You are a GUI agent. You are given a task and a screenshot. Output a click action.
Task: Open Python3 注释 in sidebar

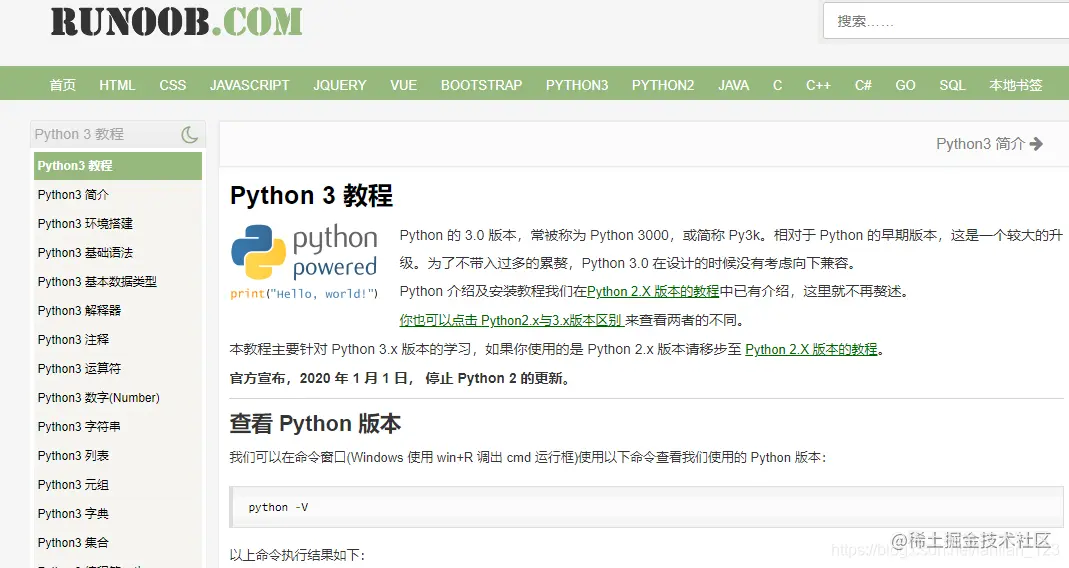[x=73, y=340]
